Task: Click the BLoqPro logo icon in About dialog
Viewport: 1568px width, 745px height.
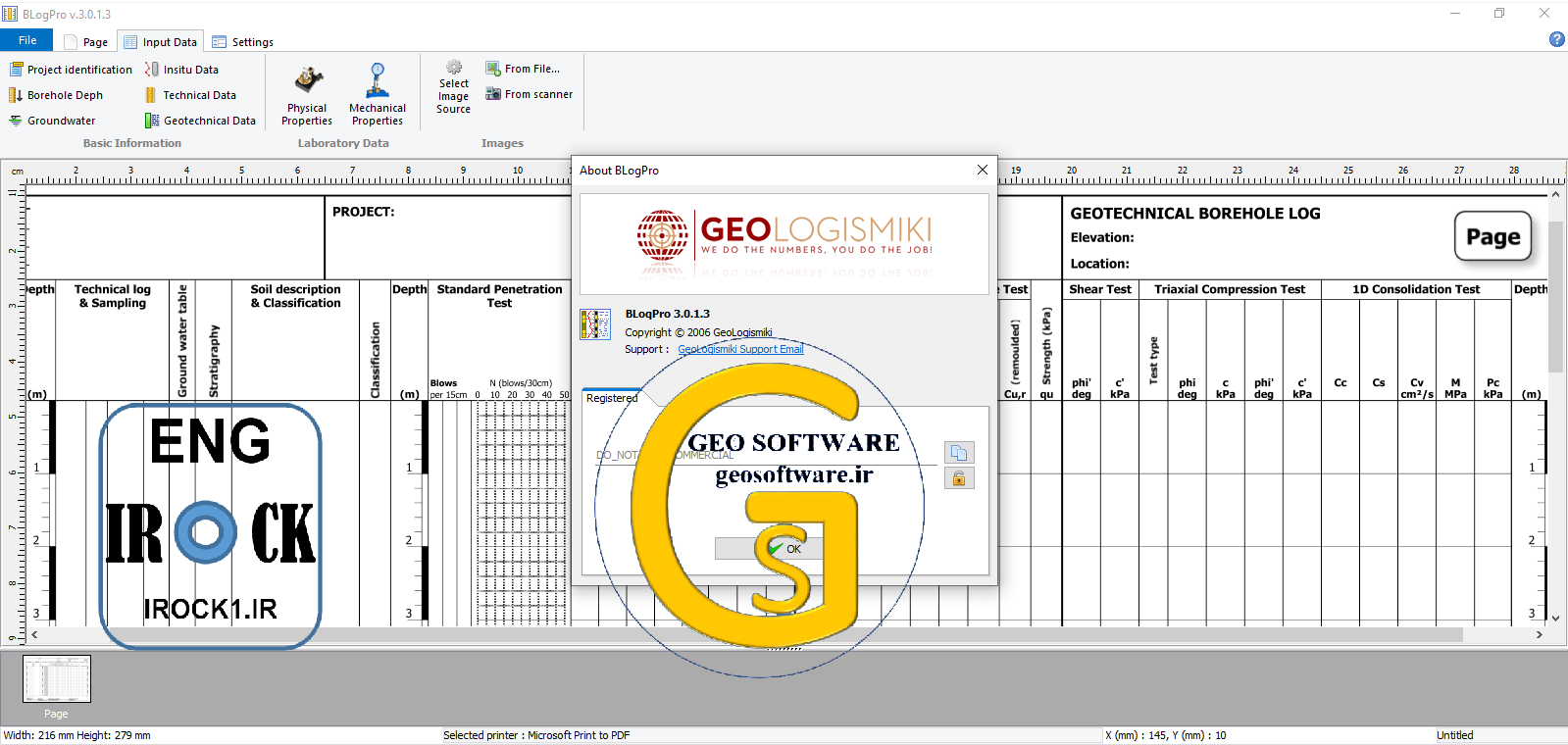Action: [595, 324]
